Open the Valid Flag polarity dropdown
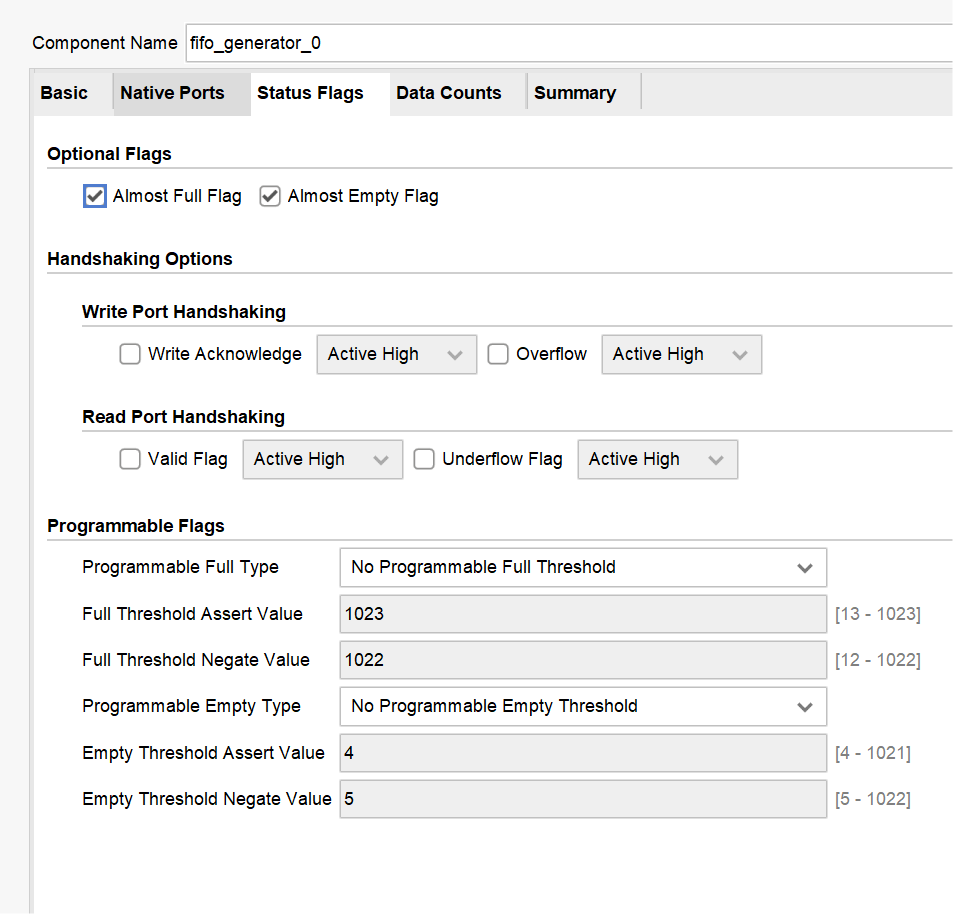 323,459
